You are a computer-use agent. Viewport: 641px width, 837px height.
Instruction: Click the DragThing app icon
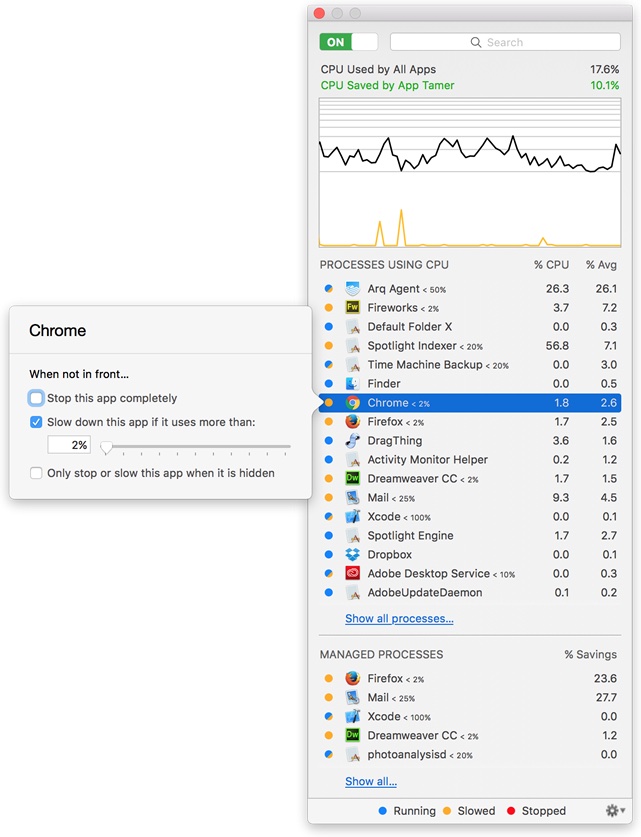pyautogui.click(x=352, y=441)
